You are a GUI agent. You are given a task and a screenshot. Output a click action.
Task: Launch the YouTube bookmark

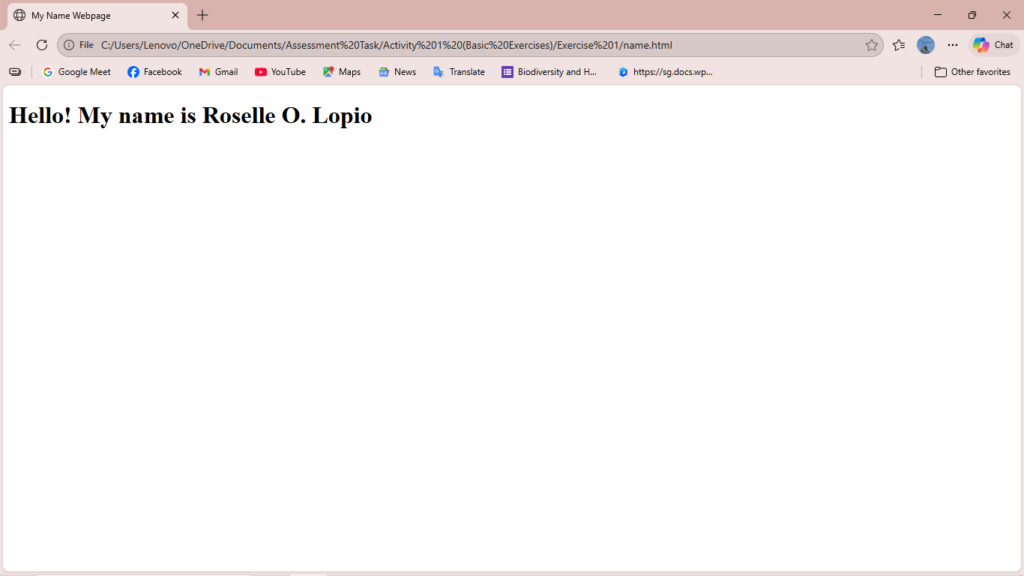(x=280, y=72)
